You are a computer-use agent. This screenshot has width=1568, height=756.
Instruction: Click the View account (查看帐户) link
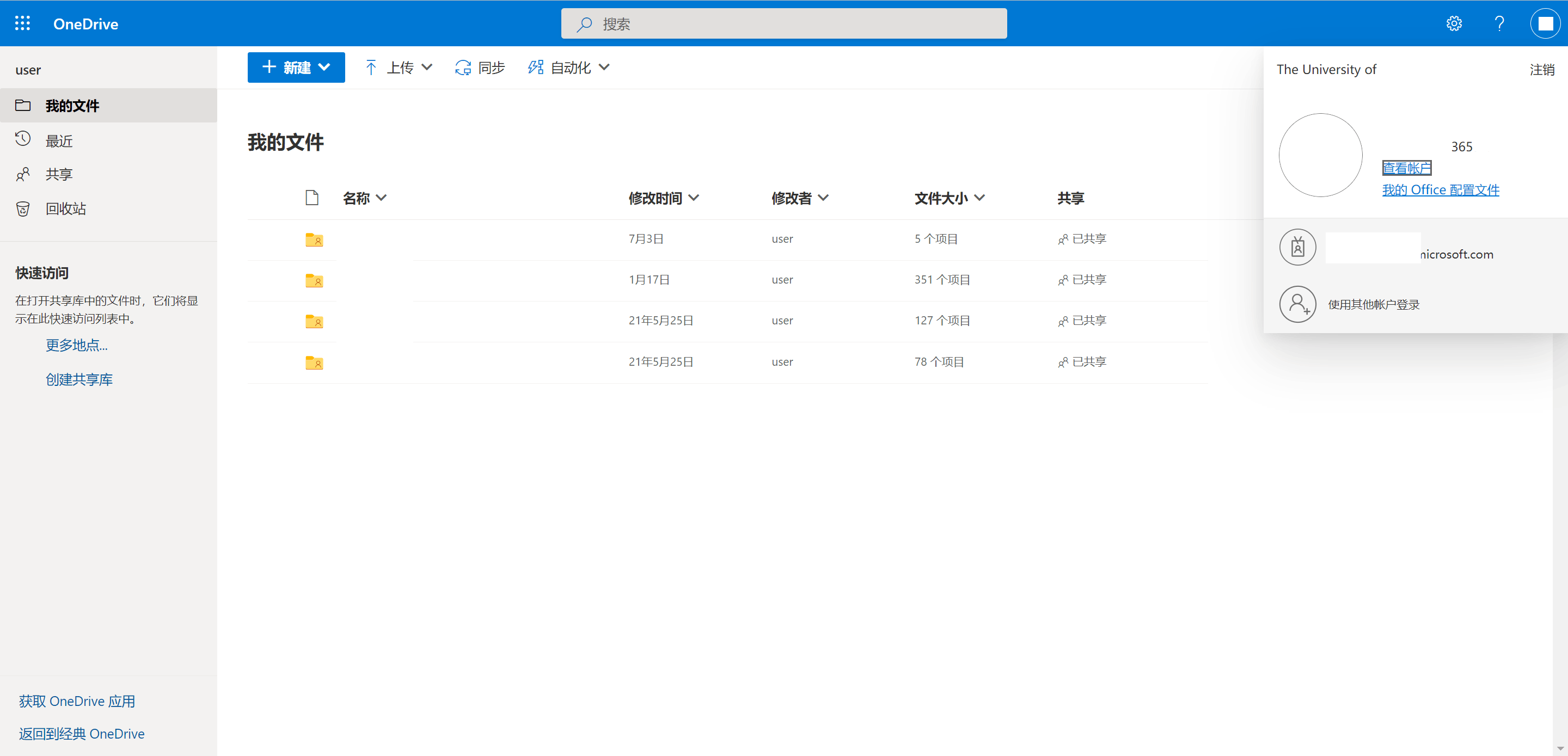[1406, 168]
